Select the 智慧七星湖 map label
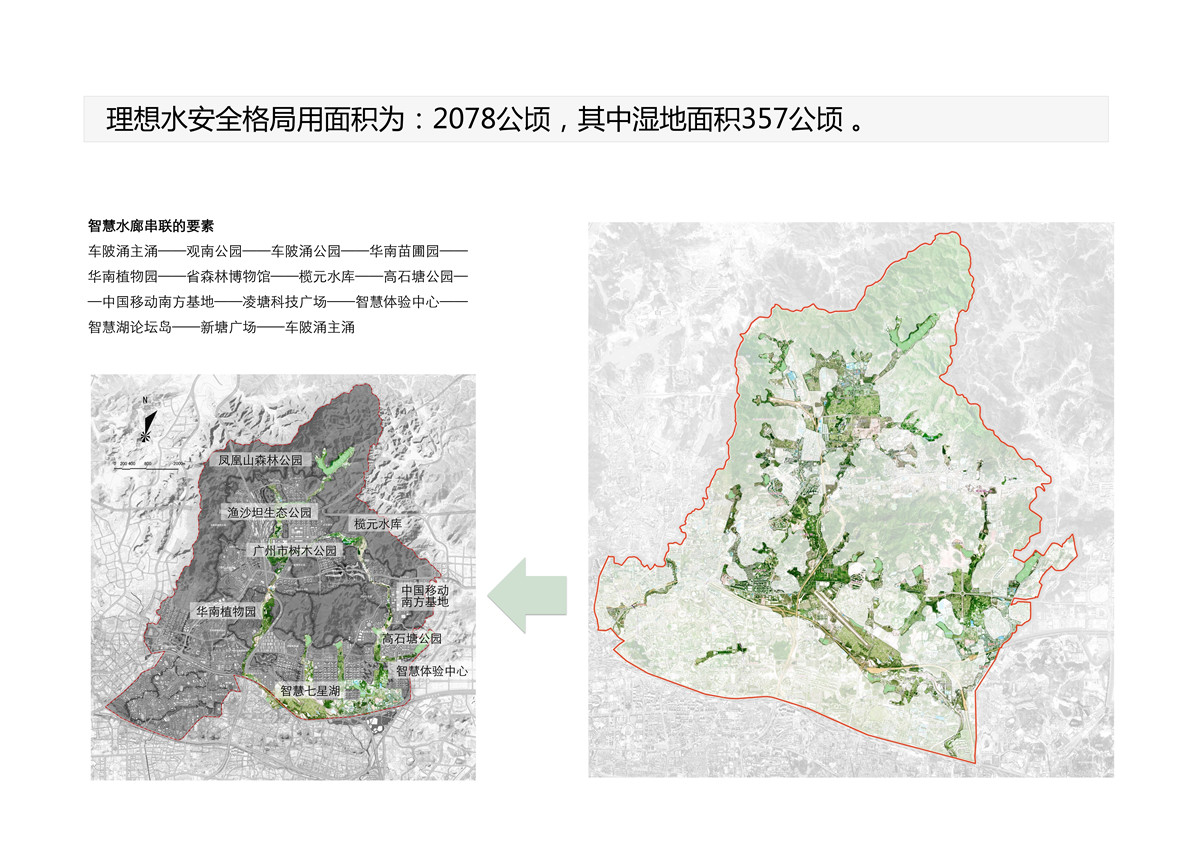 [310, 691]
